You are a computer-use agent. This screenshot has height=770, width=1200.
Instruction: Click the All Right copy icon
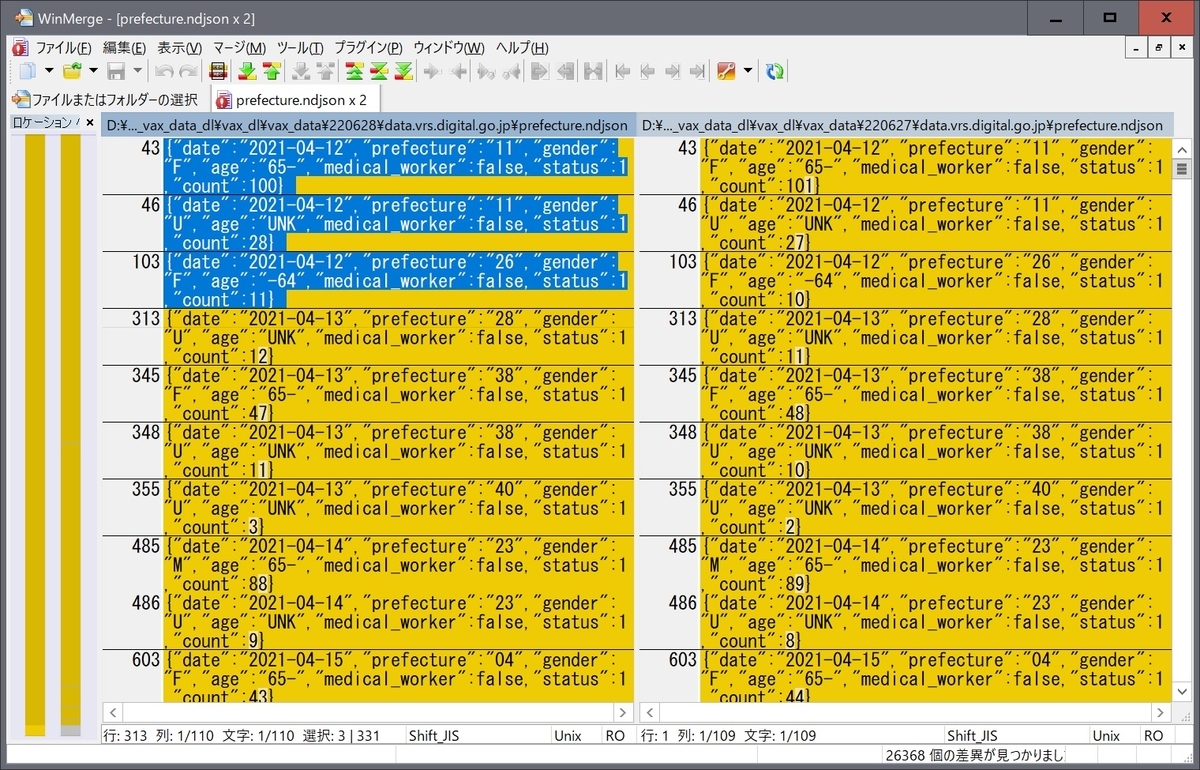(538, 71)
